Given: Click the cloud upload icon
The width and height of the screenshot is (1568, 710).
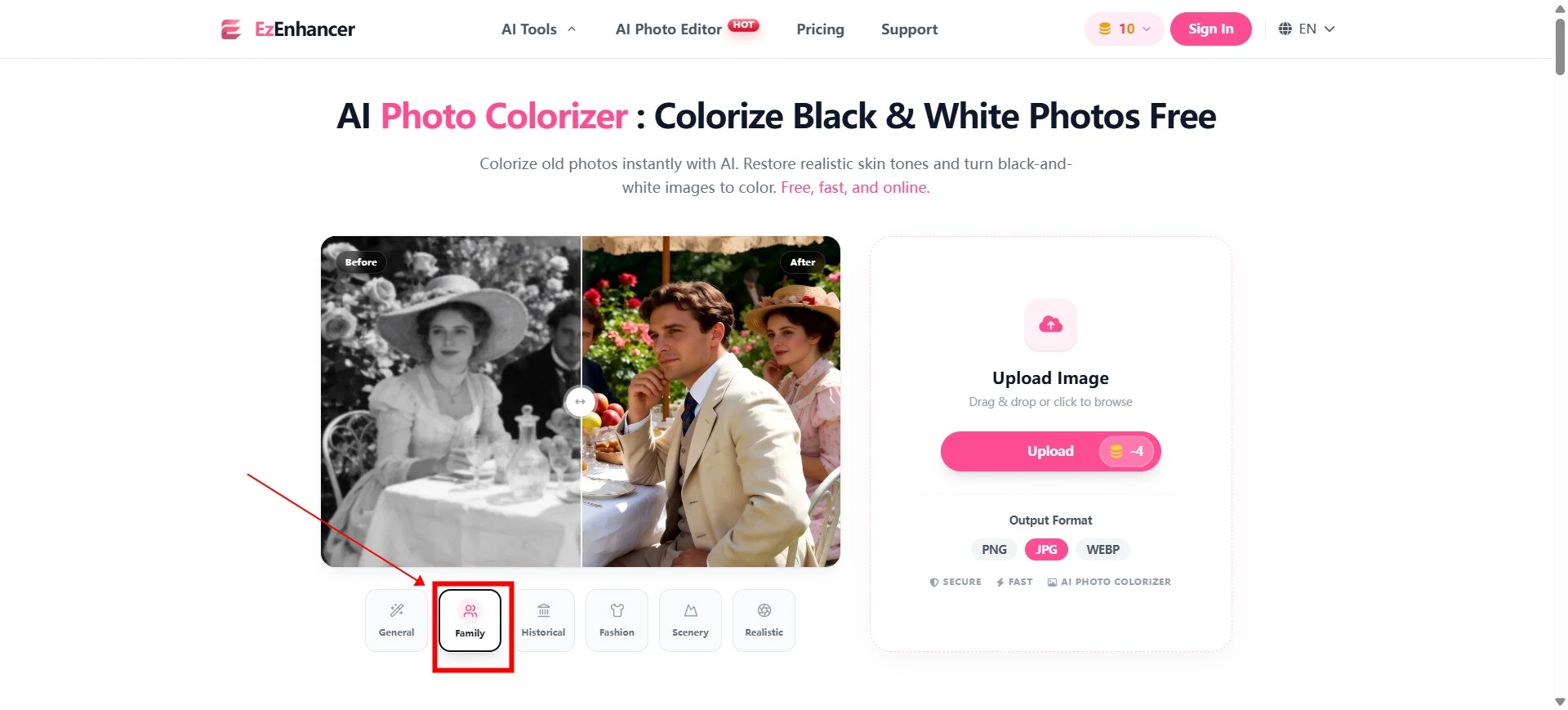Looking at the screenshot, I should coord(1051,324).
